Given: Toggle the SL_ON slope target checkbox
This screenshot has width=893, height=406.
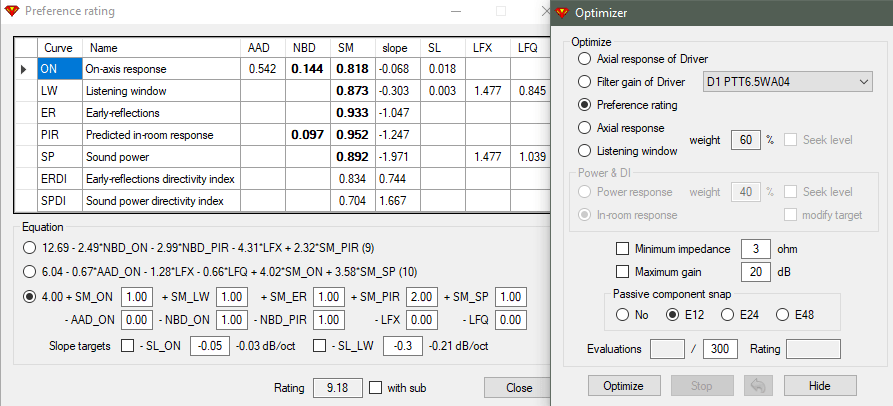Looking at the screenshot, I should (x=128, y=346).
